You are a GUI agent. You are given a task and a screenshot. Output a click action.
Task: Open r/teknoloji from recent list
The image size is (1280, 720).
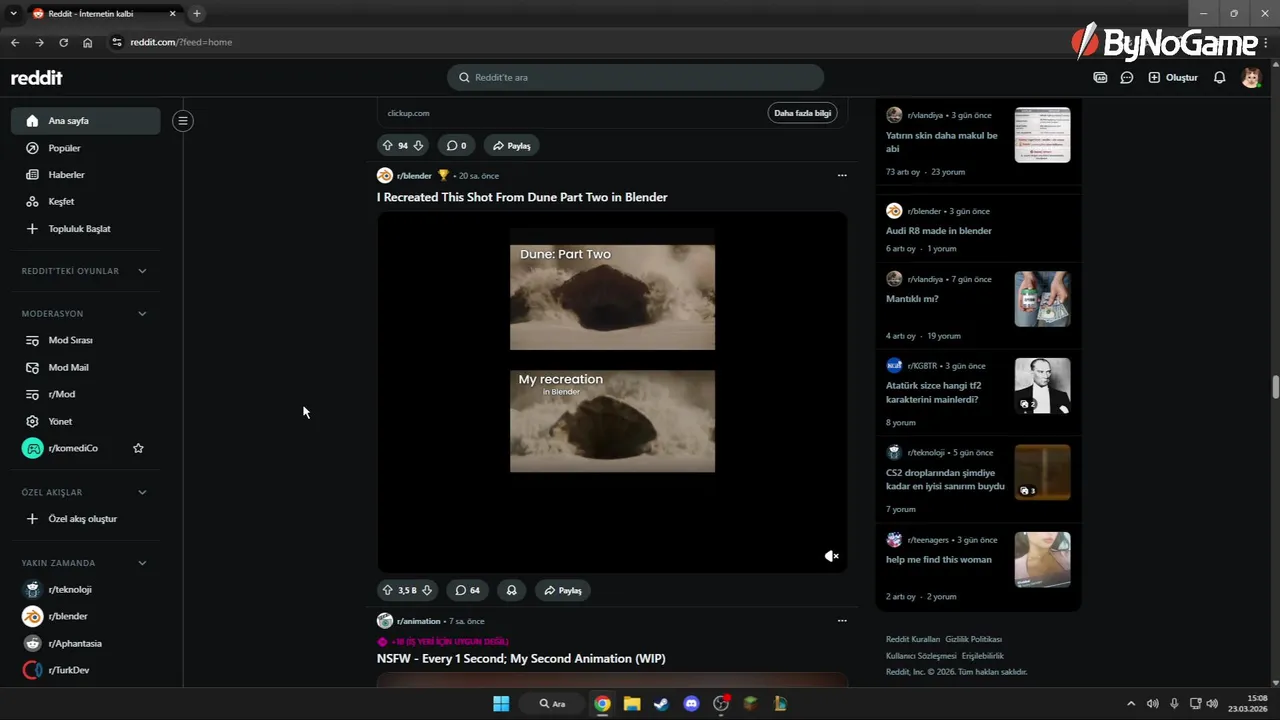click(x=86, y=590)
